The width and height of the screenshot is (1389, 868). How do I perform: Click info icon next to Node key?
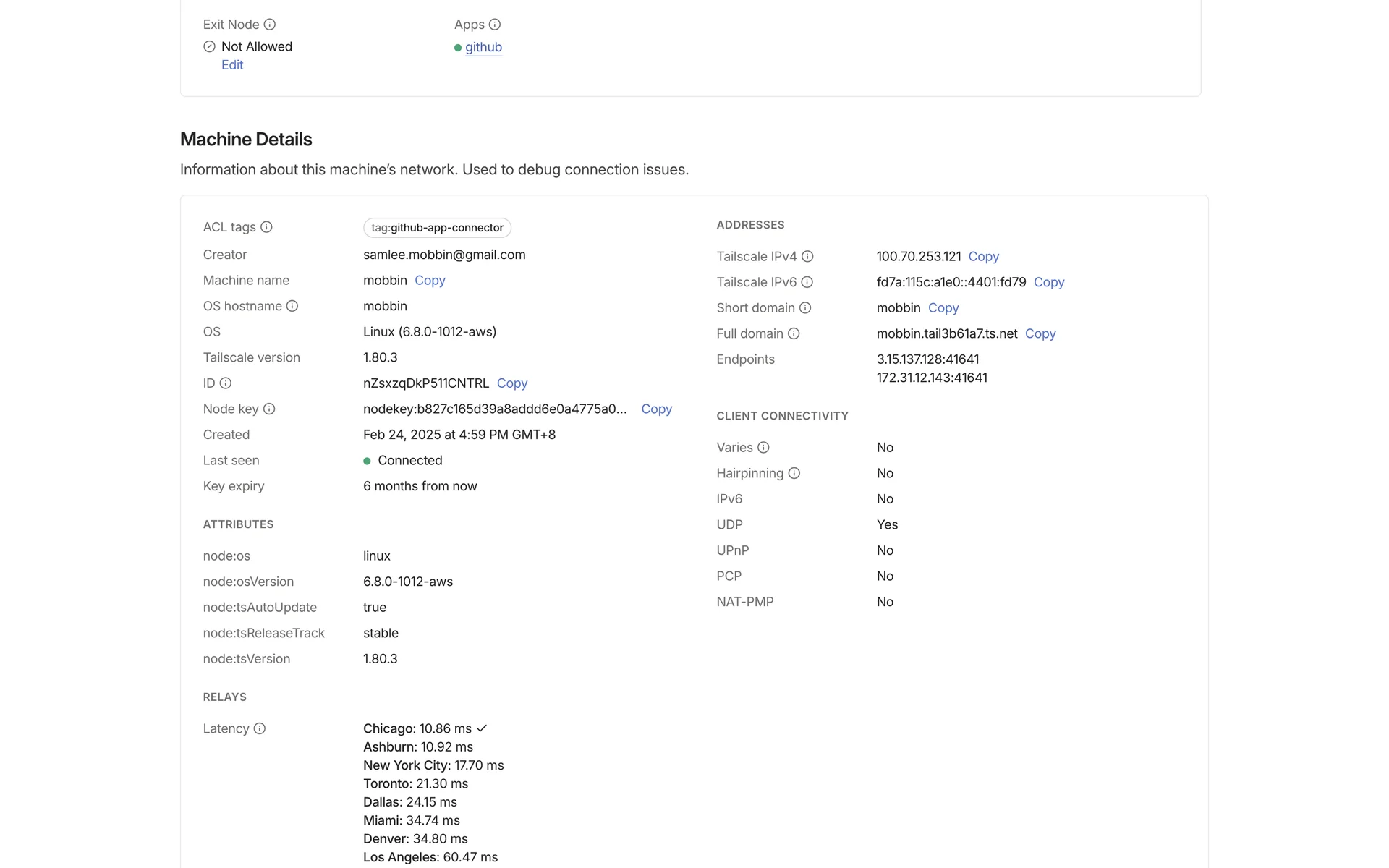point(269,409)
